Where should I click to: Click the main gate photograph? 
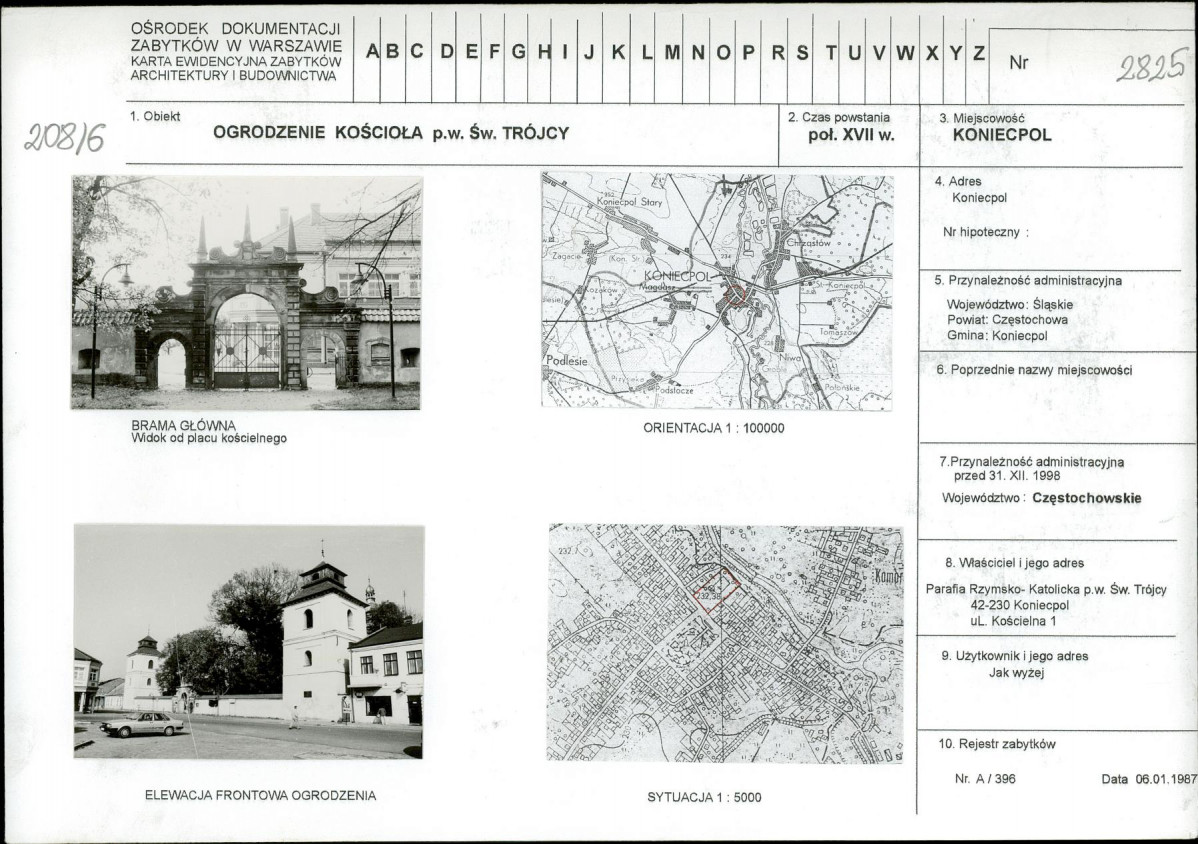coord(246,293)
